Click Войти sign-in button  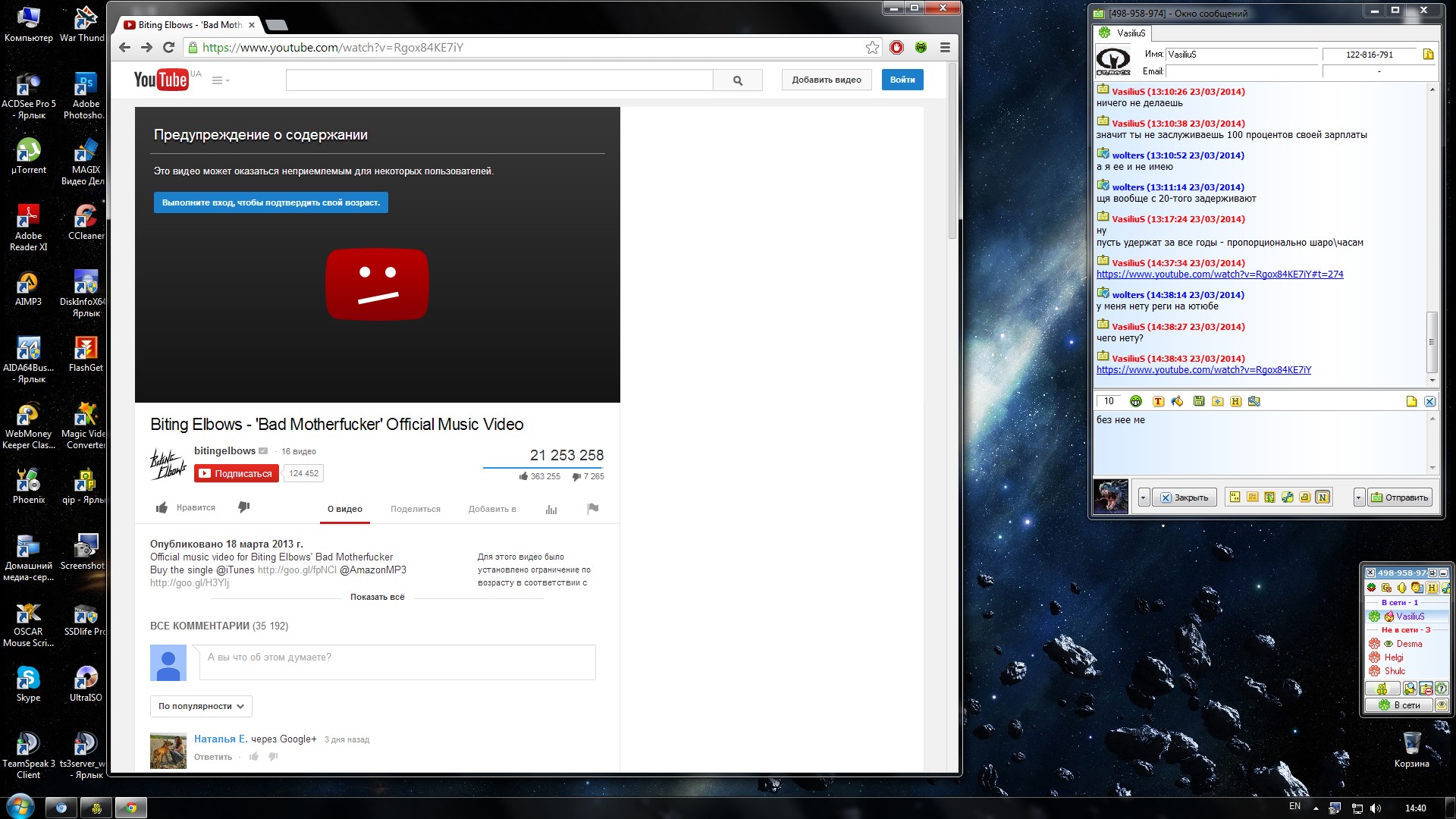tap(902, 80)
